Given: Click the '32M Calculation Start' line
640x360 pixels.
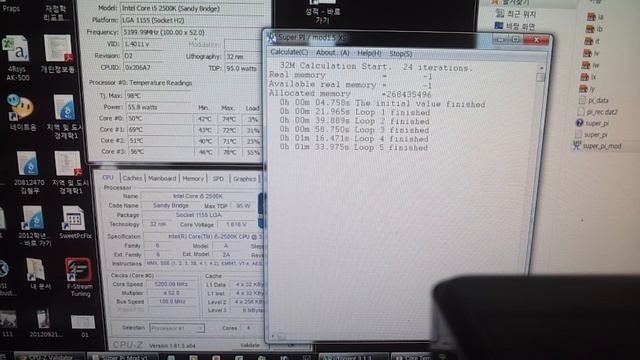Looking at the screenshot, I should point(376,67).
